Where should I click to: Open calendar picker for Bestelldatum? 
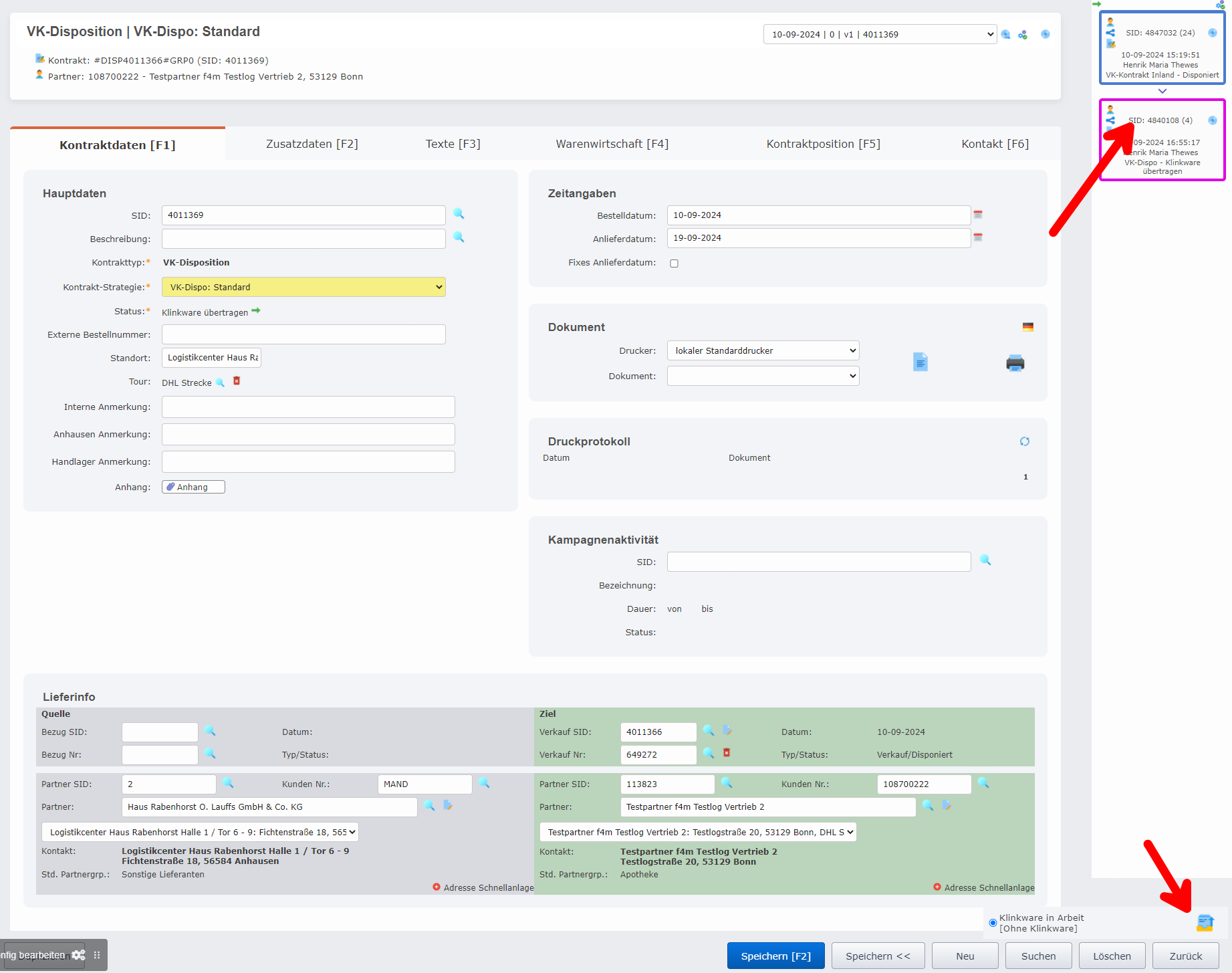tap(978, 215)
